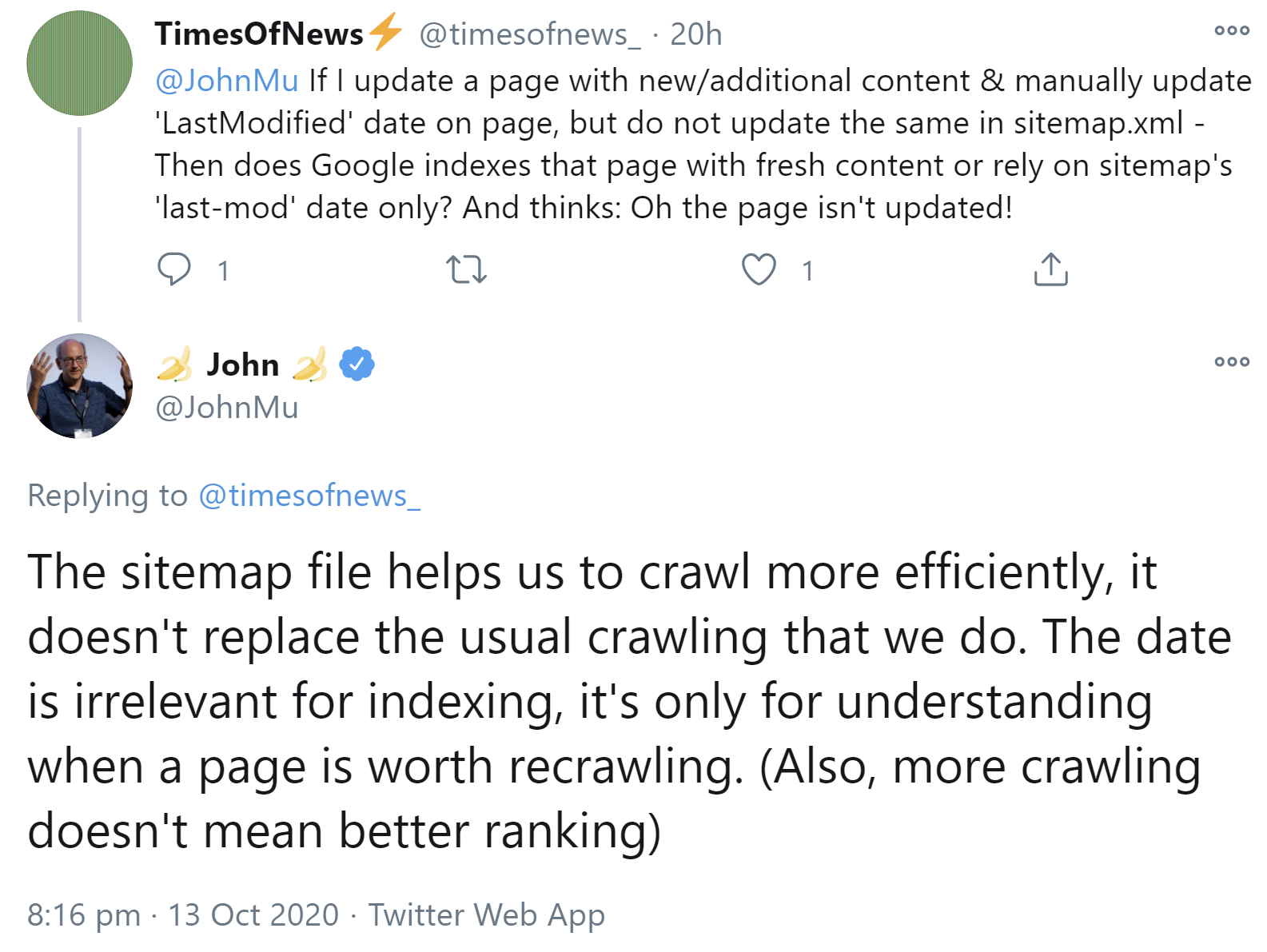The height and width of the screenshot is (952, 1267).
Task: Click the like count of 1
Action: click(x=807, y=272)
